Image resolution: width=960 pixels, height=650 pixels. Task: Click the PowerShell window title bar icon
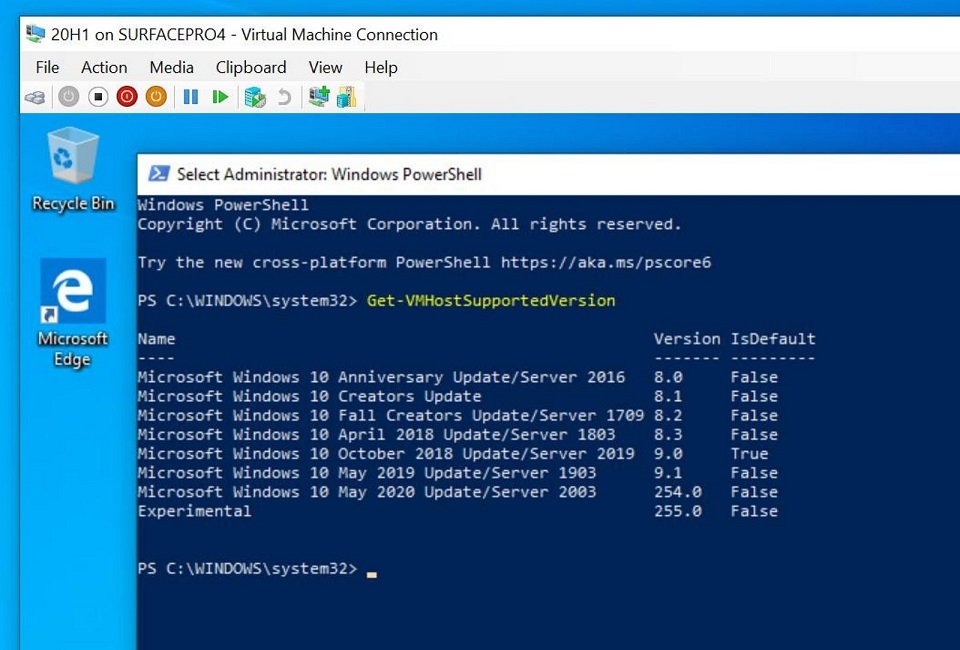click(158, 174)
